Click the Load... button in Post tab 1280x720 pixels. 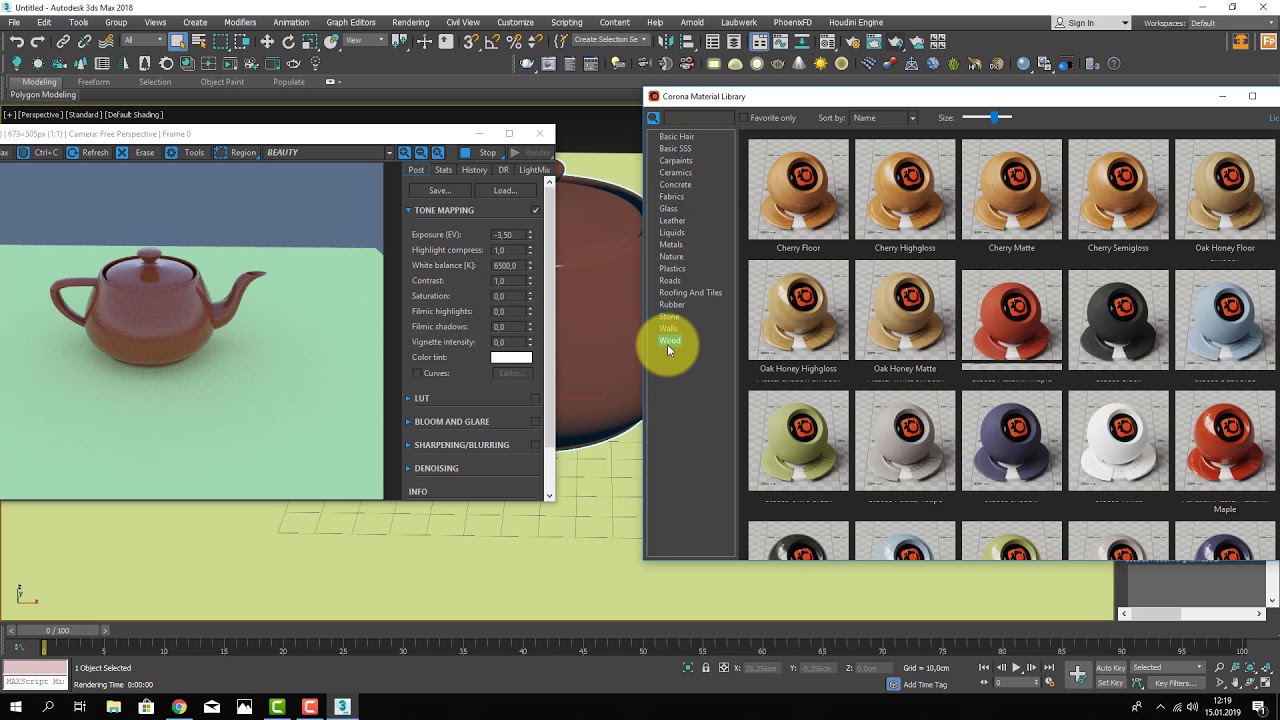coord(505,190)
